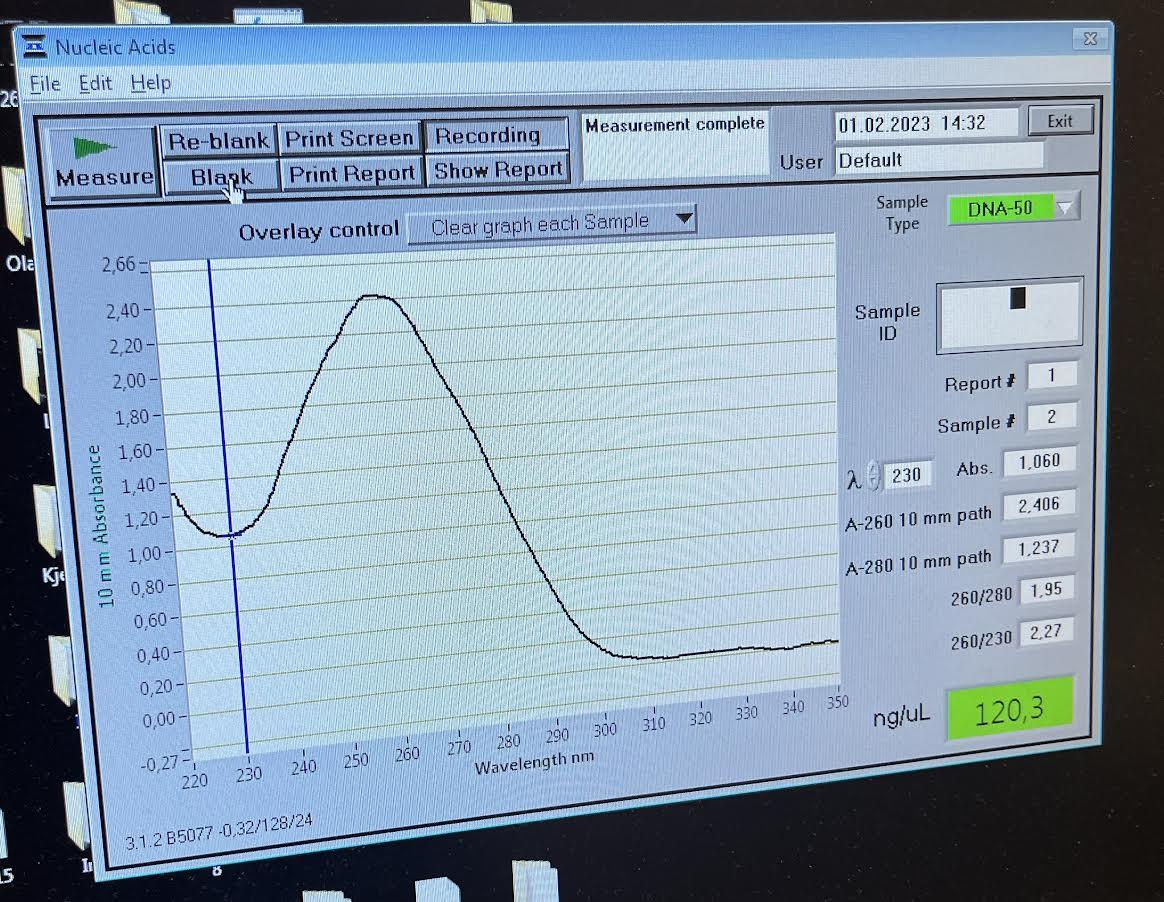Image resolution: width=1164 pixels, height=902 pixels.
Task: Close the Nucleic Acids window
Action: pos(1088,38)
